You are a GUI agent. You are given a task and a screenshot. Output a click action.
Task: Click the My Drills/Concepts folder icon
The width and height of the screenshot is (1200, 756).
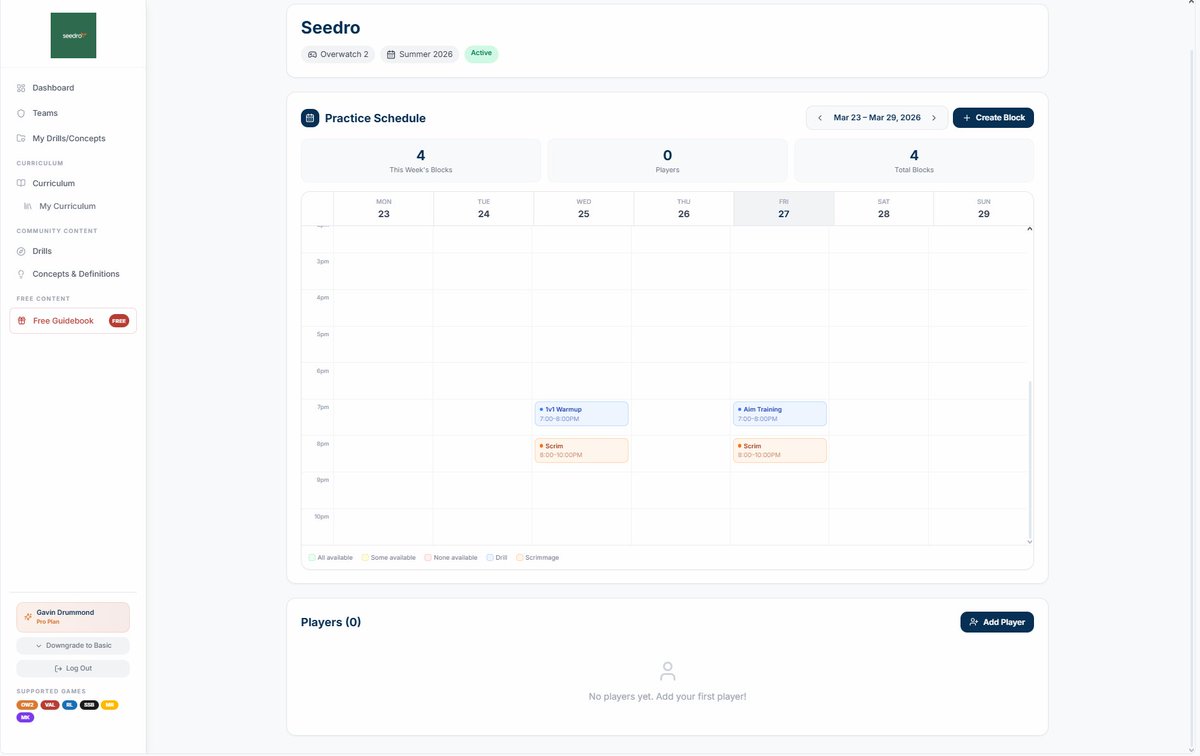tap(21, 138)
